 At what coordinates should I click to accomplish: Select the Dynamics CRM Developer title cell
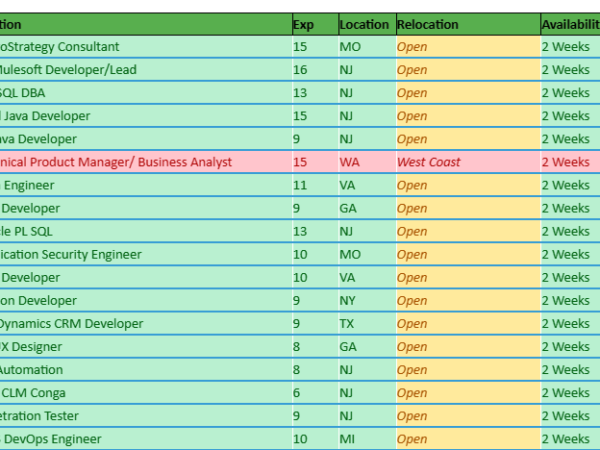pyautogui.click(x=146, y=324)
